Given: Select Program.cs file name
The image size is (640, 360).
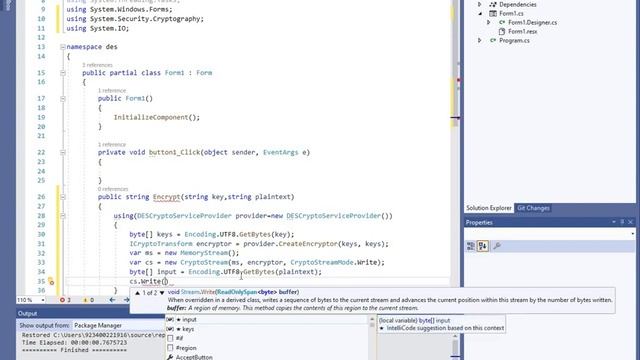Looking at the screenshot, I should click(x=514, y=40).
